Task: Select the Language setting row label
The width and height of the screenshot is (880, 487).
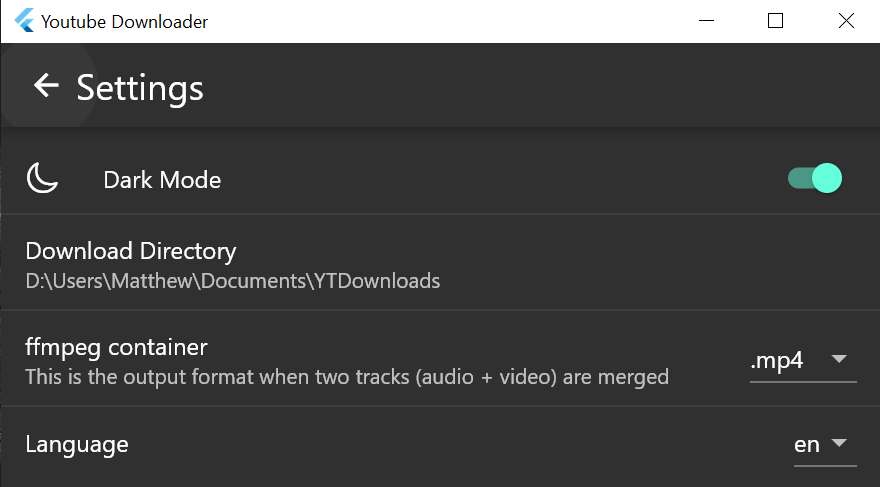Action: coord(77,445)
